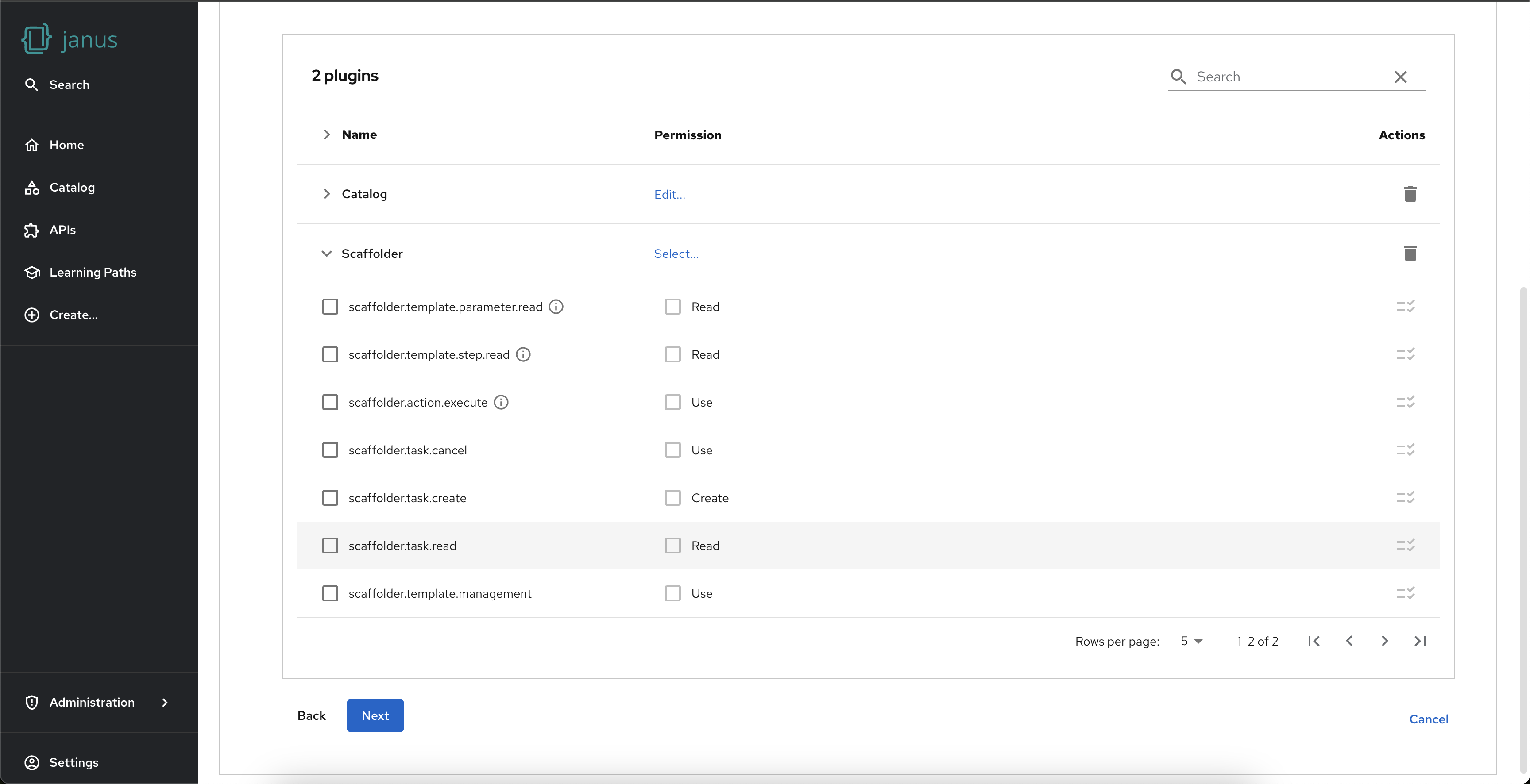Tick Use policy for scaffolder.template.management

[672, 593]
